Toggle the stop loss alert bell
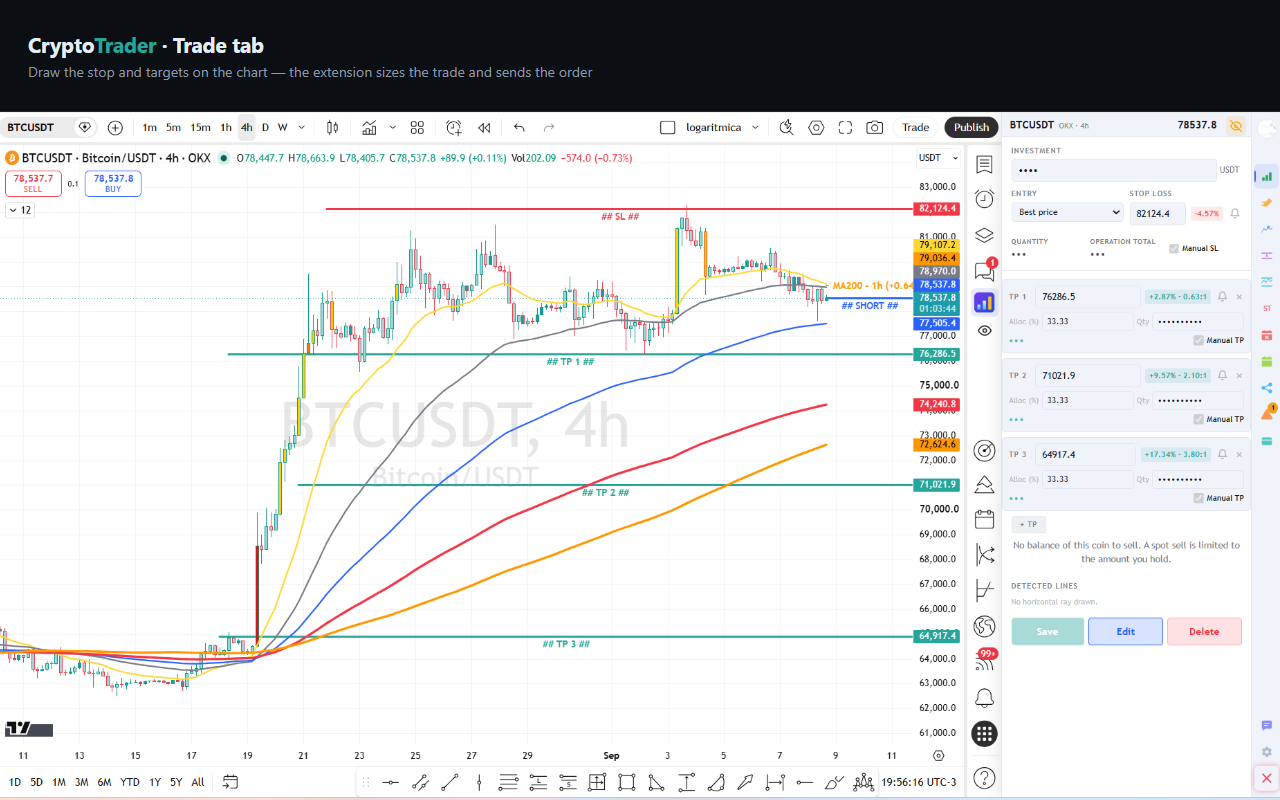The height and width of the screenshot is (800, 1280). (x=1235, y=213)
